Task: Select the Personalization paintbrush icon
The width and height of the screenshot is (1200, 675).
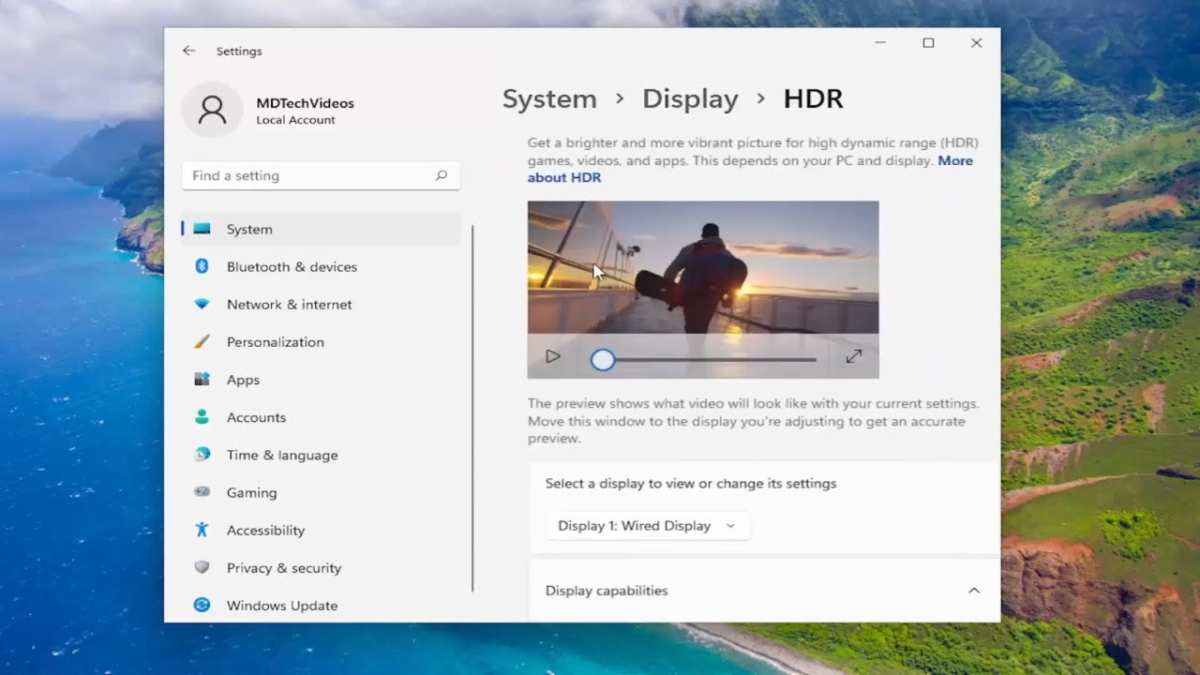Action: (202, 342)
